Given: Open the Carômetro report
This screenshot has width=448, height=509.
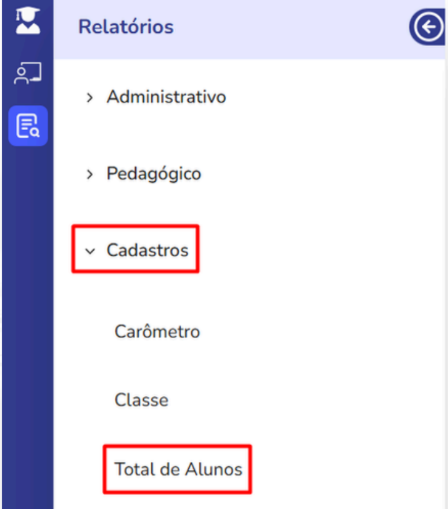Looking at the screenshot, I should pyautogui.click(x=157, y=331).
